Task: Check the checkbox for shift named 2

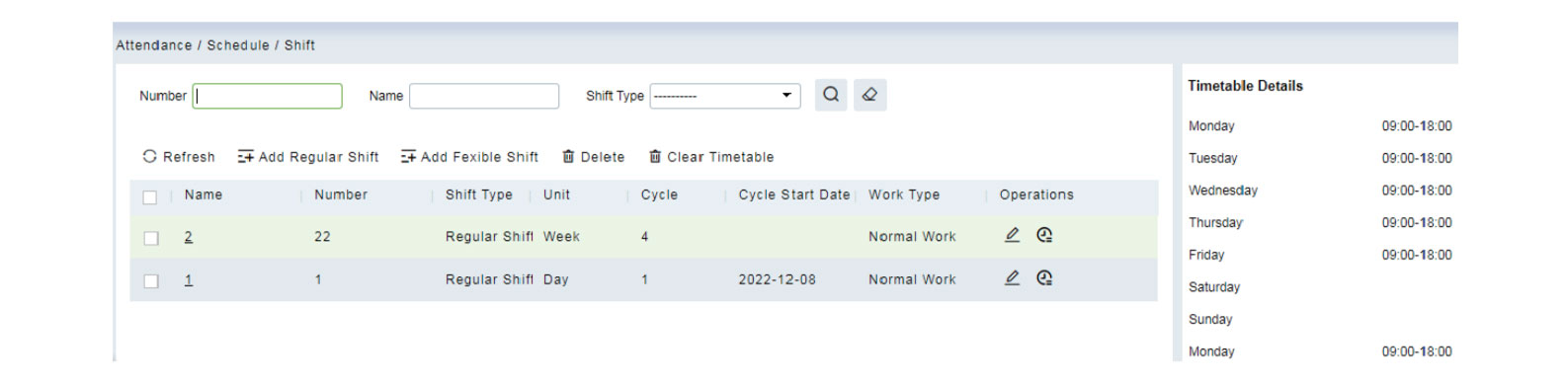Action: pos(150,238)
